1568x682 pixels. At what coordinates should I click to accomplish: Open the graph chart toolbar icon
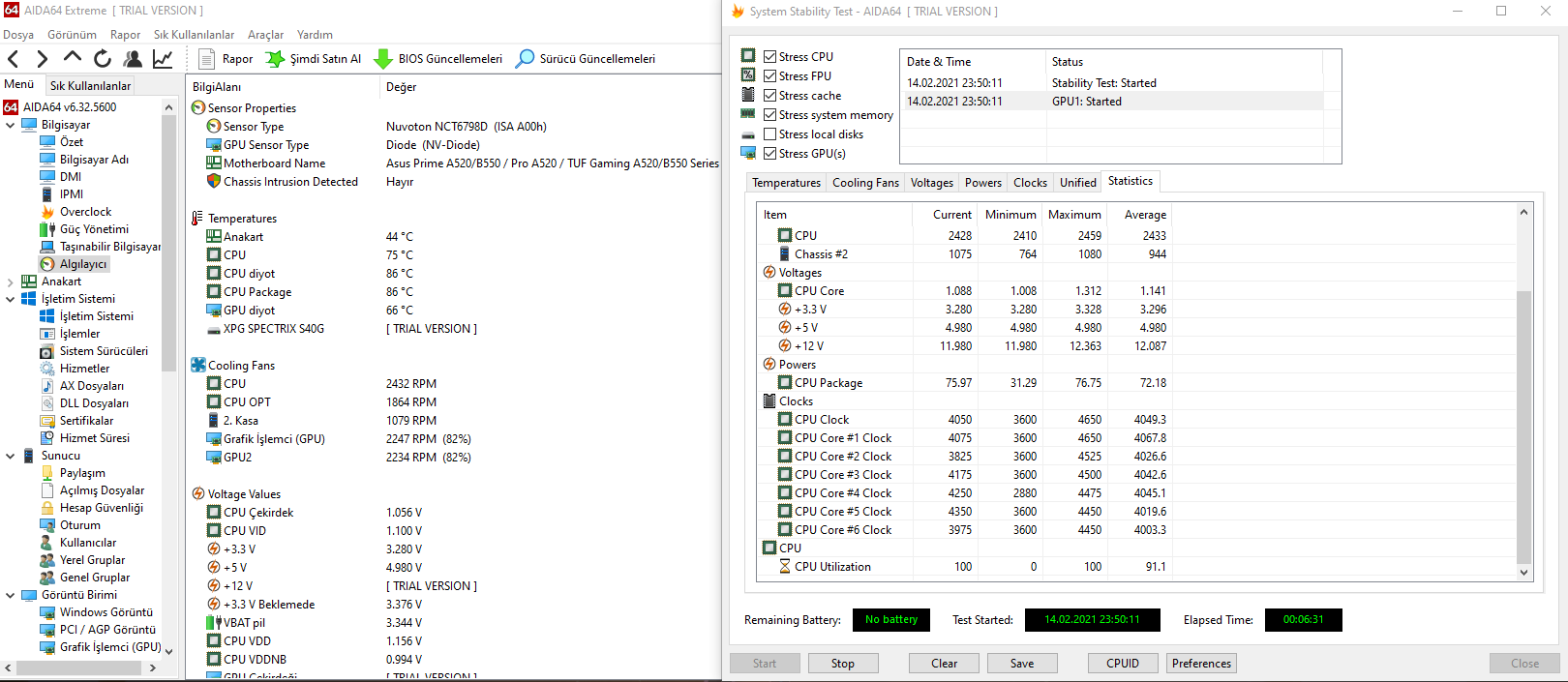tap(163, 59)
